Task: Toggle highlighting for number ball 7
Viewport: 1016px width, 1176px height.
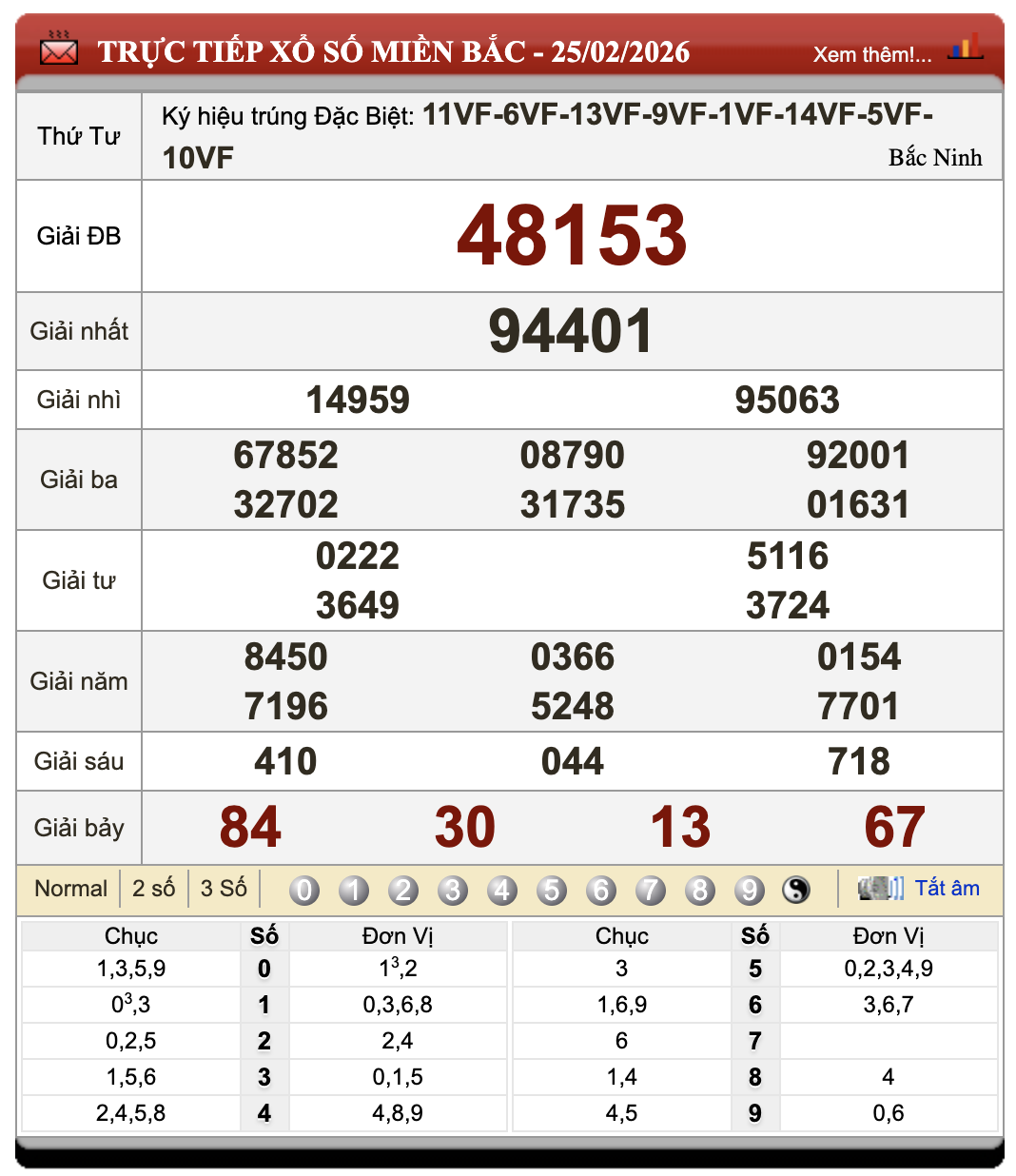Action: point(651,890)
